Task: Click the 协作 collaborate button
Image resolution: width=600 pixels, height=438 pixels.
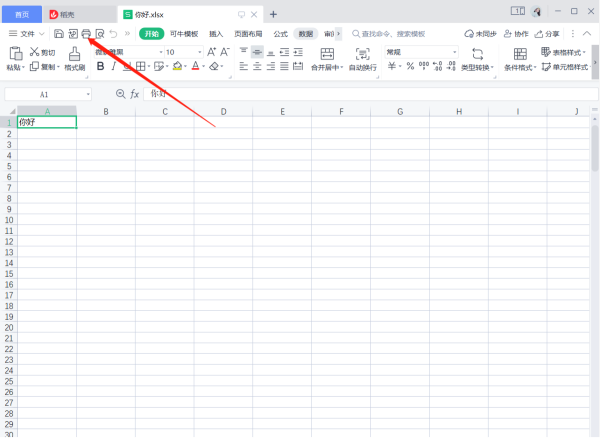Action: (x=515, y=34)
